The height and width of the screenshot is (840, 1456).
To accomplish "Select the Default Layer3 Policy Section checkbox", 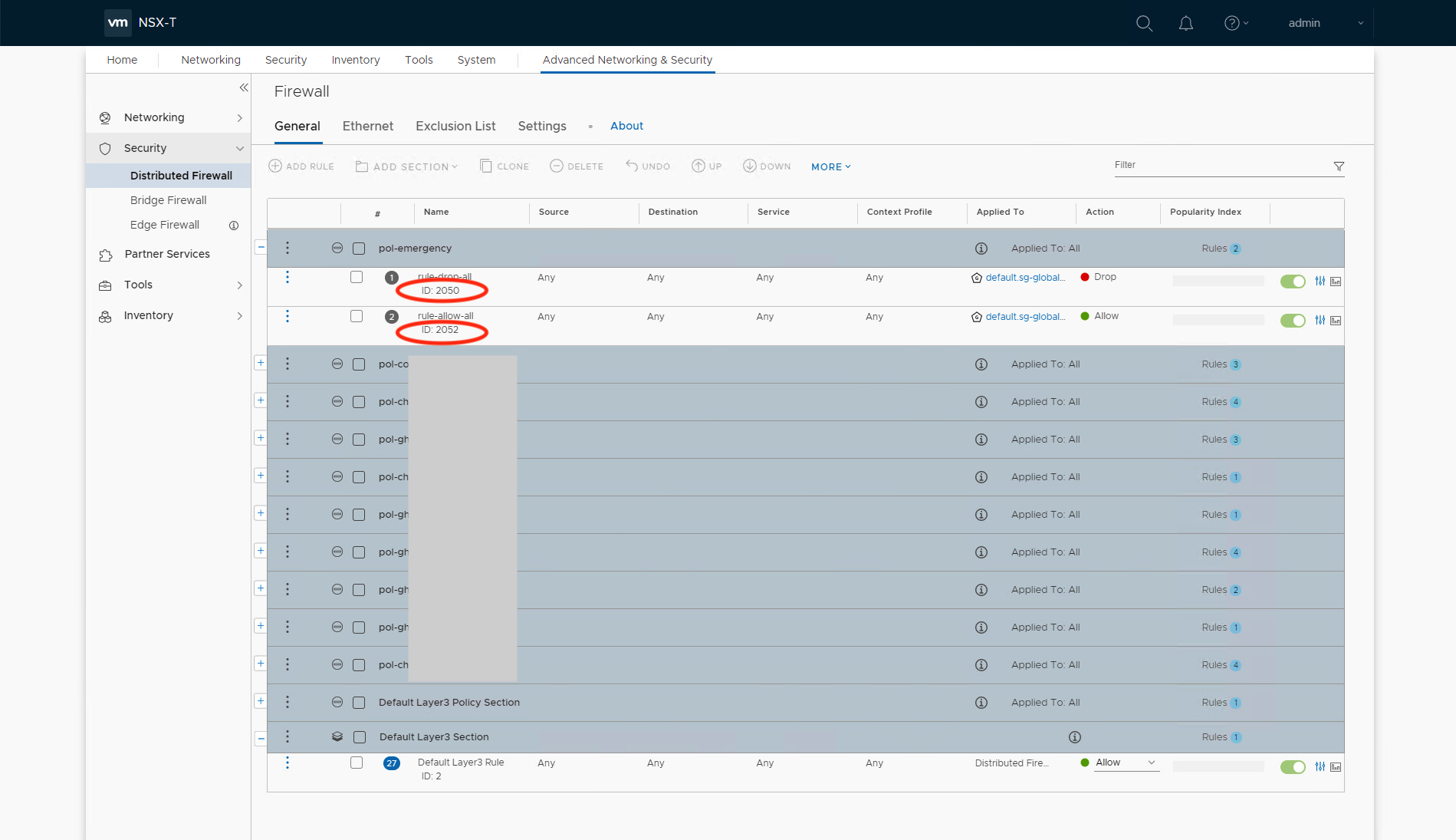I will point(359,703).
